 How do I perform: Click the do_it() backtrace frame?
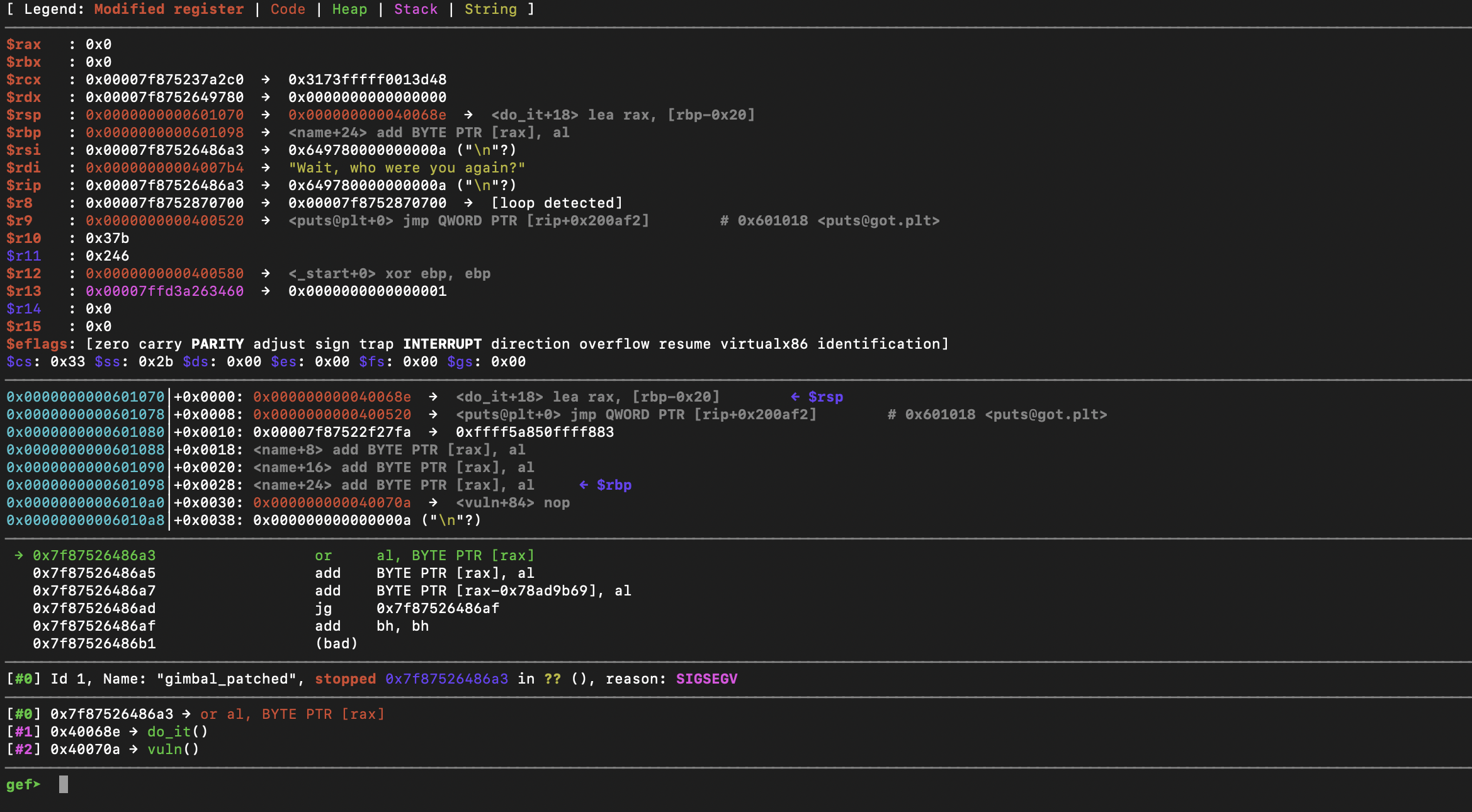[178, 732]
